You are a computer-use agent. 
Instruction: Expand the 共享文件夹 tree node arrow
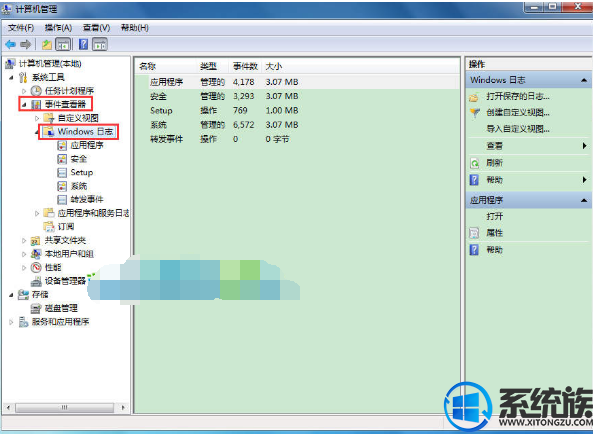tap(23, 241)
